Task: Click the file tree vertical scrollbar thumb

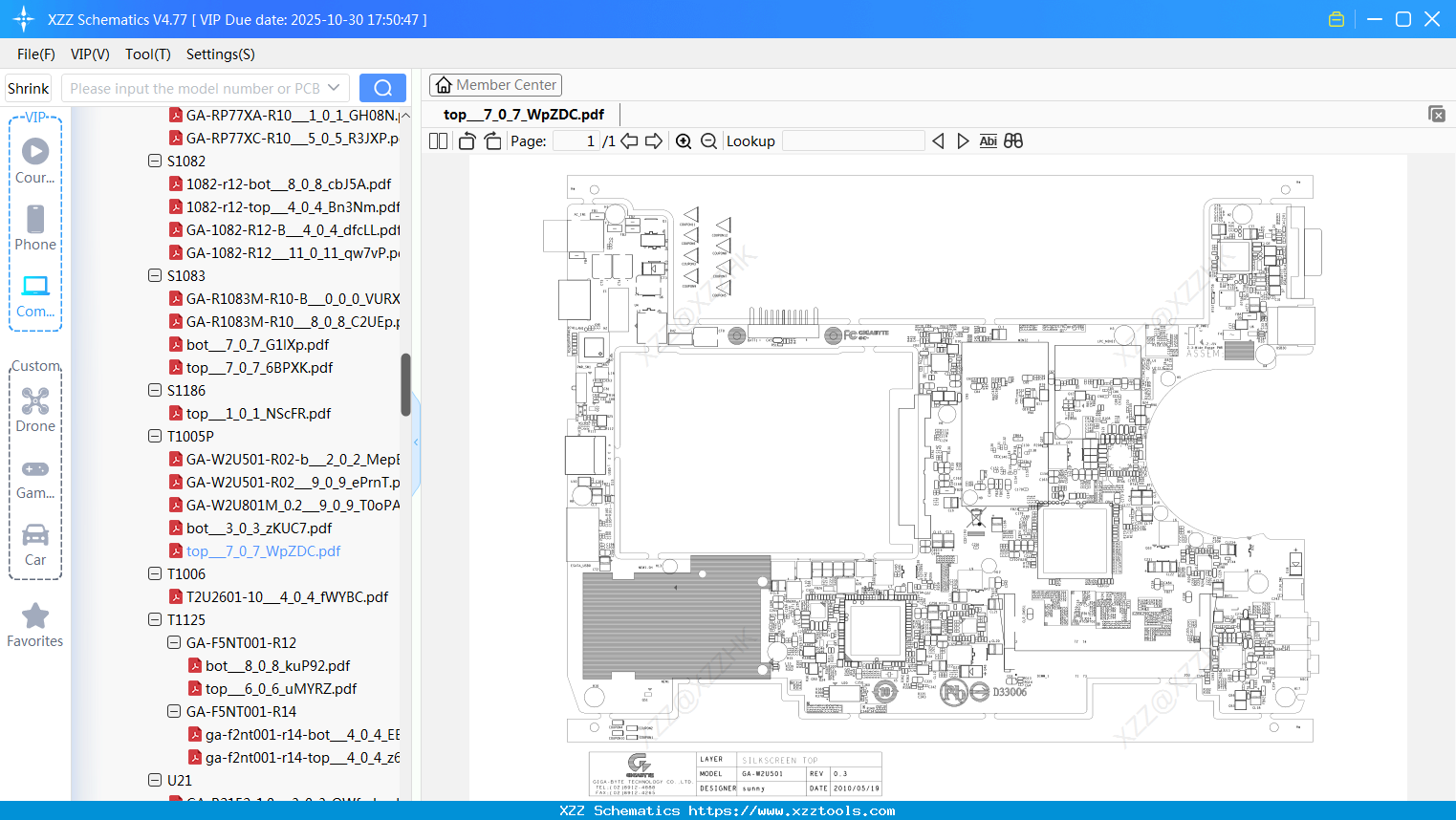Action: (x=405, y=385)
